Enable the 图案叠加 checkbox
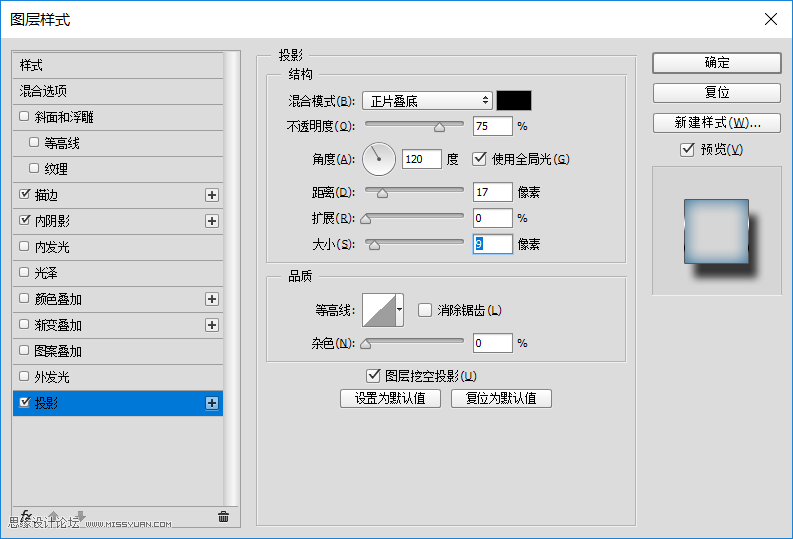793x539 pixels. point(24,350)
